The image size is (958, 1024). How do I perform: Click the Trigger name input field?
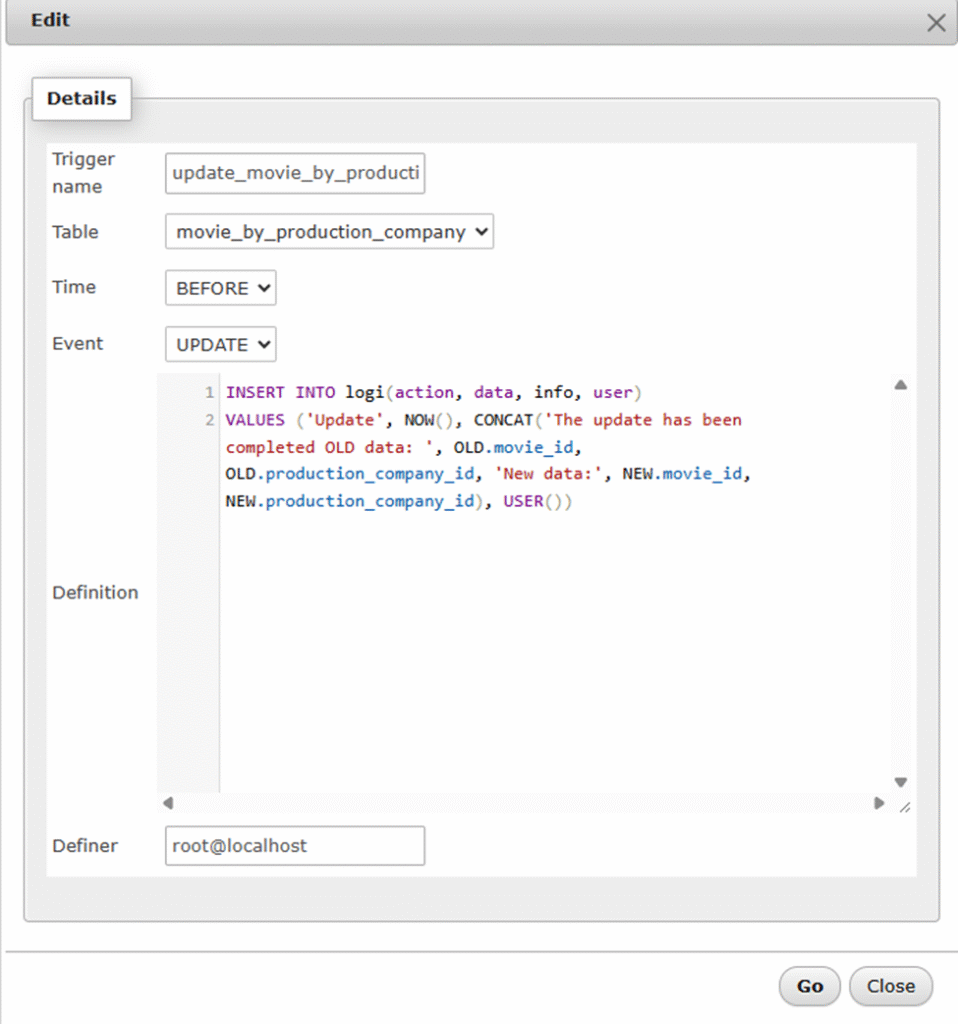[295, 173]
